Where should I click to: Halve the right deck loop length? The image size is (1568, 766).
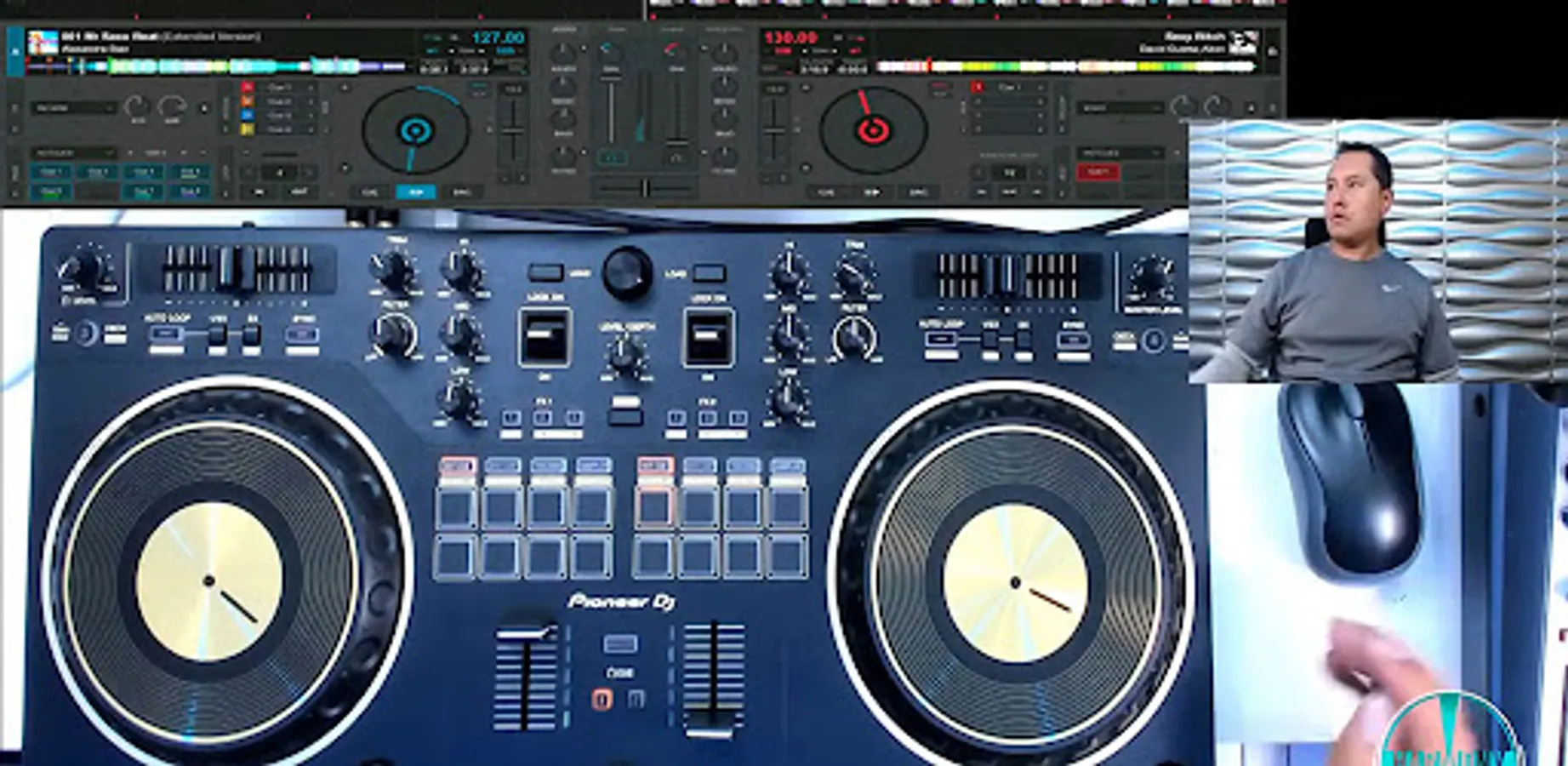(x=980, y=173)
